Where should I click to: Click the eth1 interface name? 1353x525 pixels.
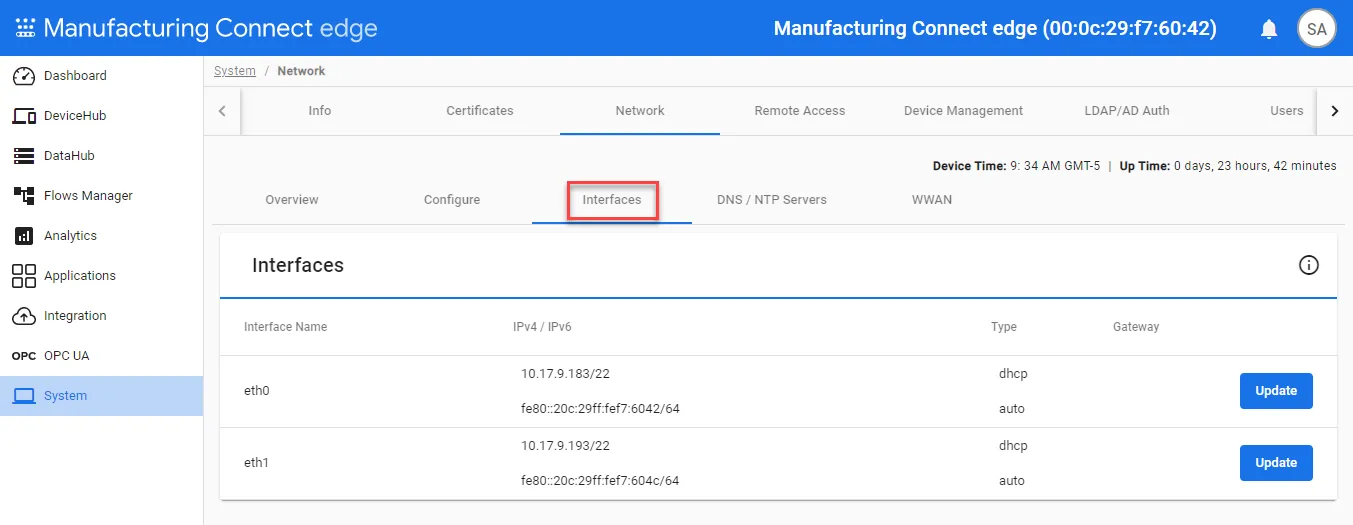pos(257,463)
